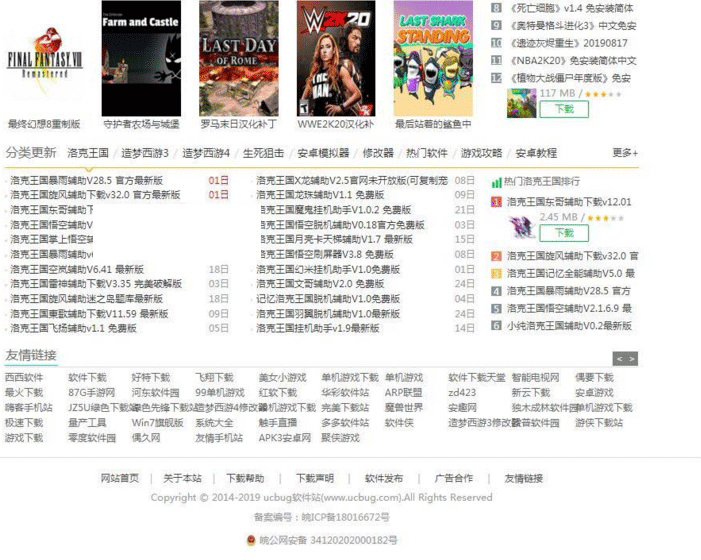
Task: Select the 修改器 category tab
Action: point(378,153)
